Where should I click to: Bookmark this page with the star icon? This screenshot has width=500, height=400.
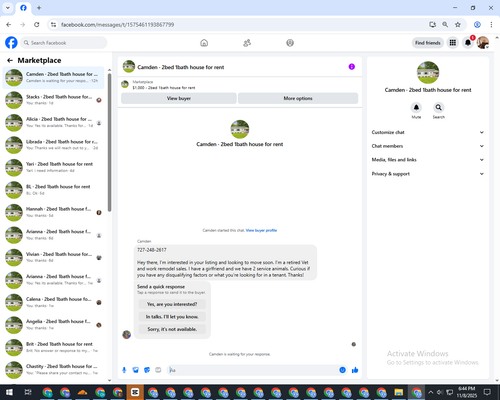[458, 25]
